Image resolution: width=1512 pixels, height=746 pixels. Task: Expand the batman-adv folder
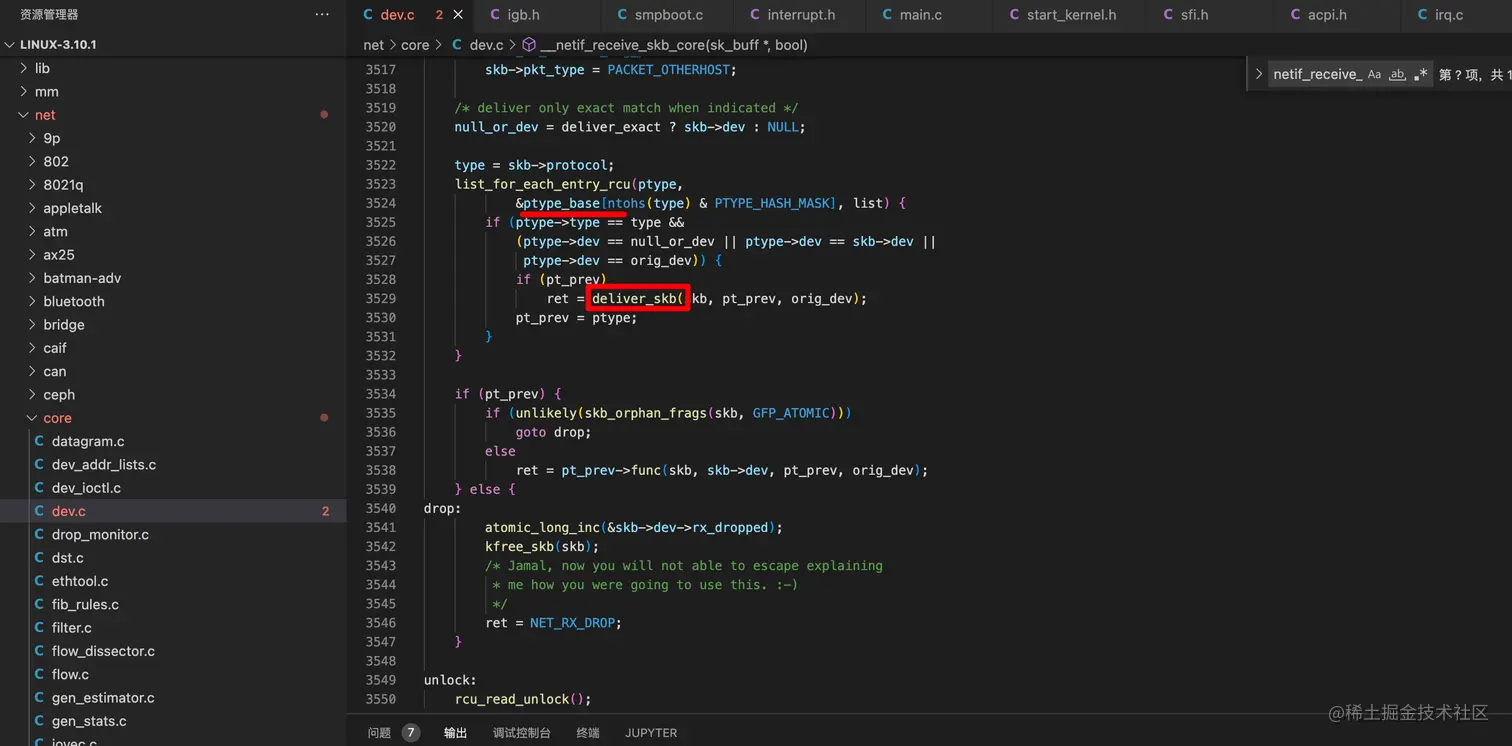coord(32,278)
